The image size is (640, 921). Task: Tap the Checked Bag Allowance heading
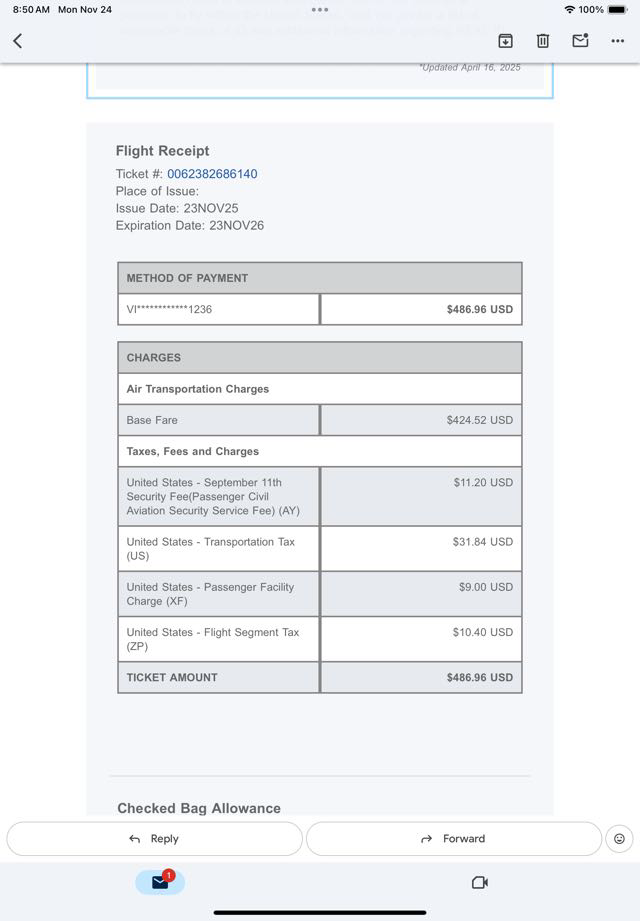click(x=199, y=808)
